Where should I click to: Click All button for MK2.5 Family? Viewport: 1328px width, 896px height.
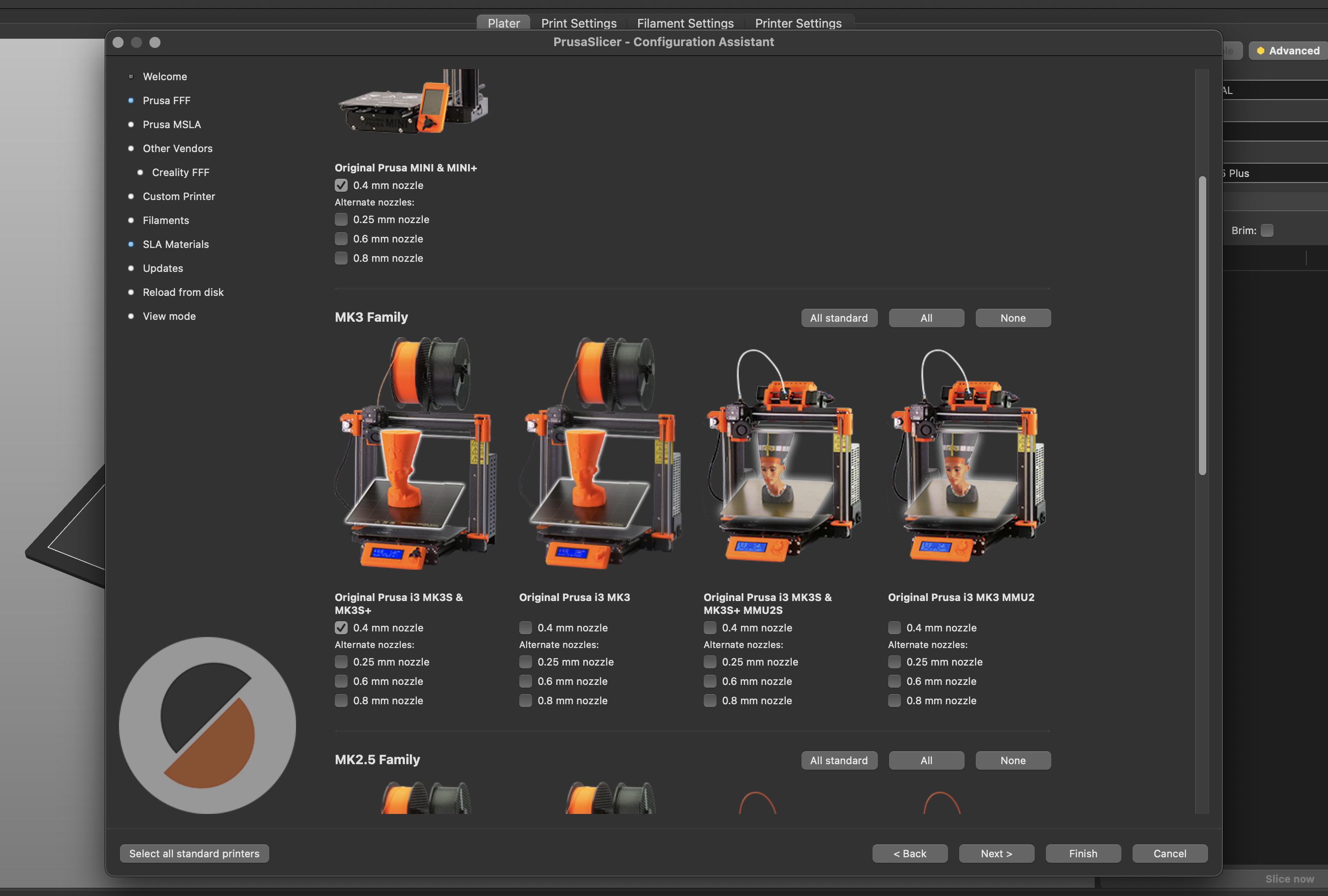click(x=926, y=760)
